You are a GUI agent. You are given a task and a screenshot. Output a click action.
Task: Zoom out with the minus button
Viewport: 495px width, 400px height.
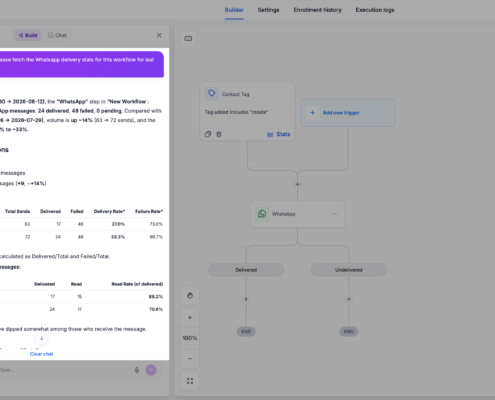[190, 359]
